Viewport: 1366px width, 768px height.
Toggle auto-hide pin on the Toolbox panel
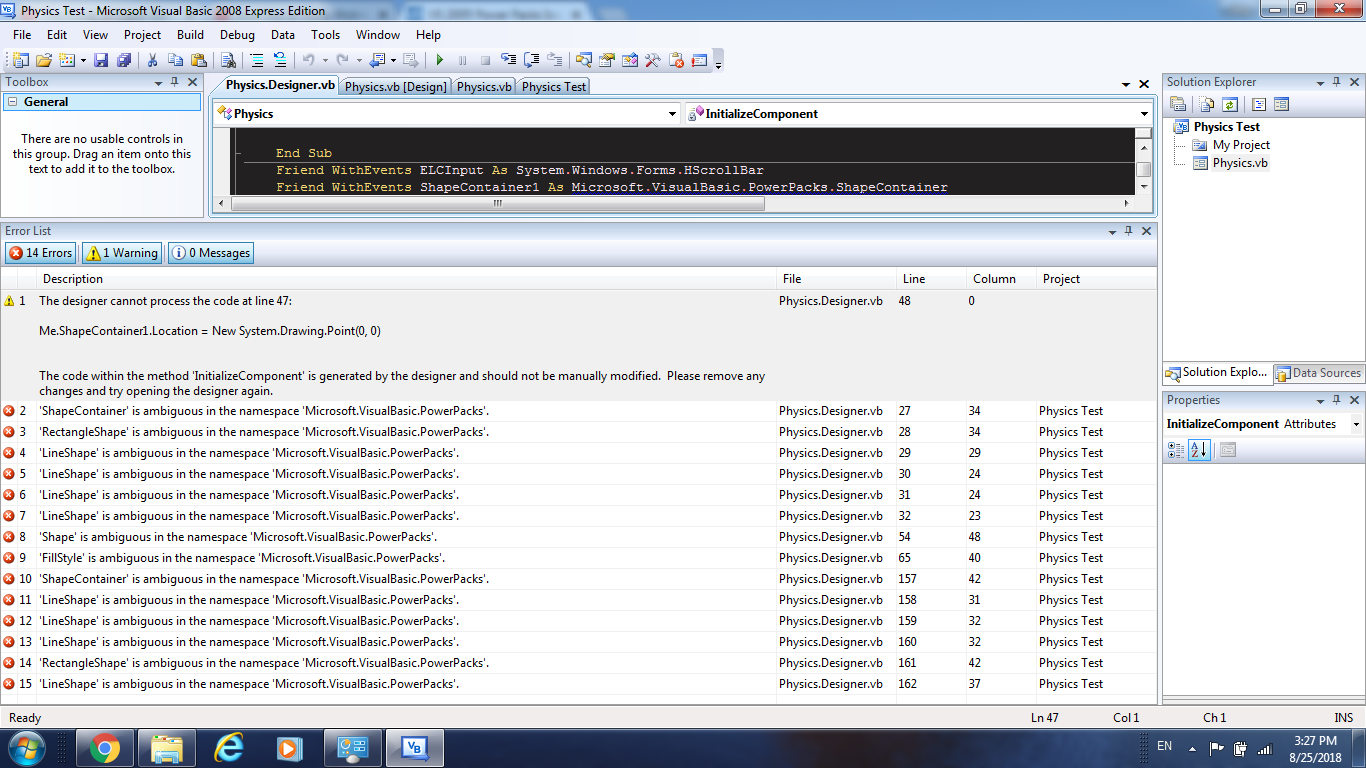pyautogui.click(x=174, y=82)
